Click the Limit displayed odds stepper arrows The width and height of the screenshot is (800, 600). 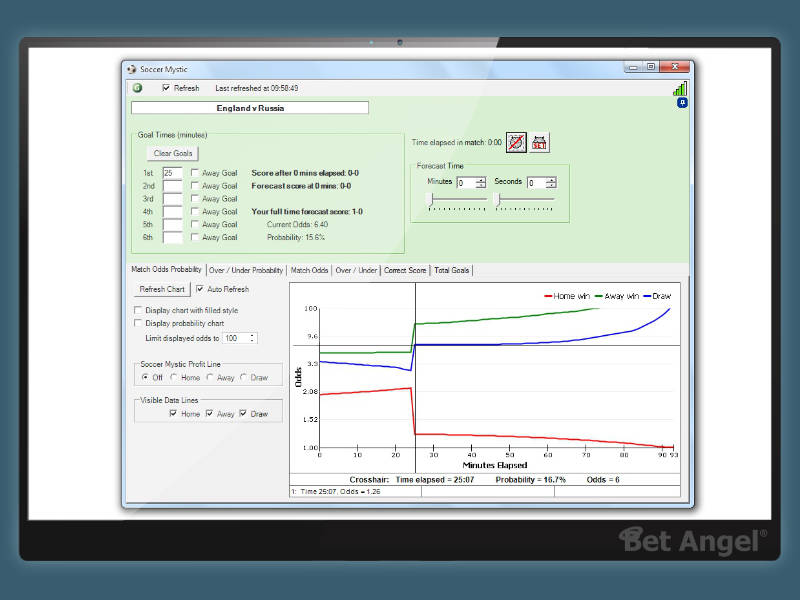(x=252, y=338)
